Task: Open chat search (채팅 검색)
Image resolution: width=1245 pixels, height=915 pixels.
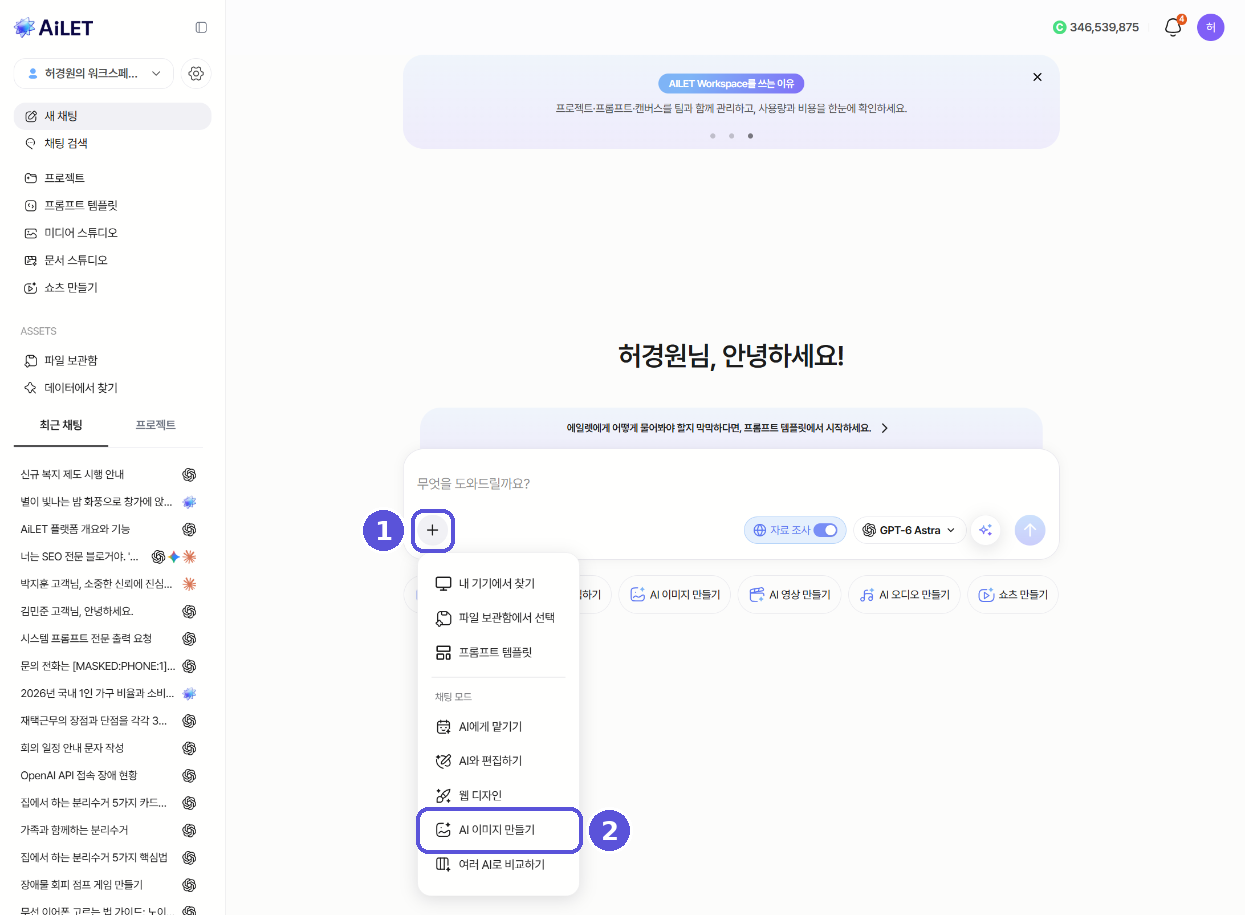Action: [x=112, y=143]
